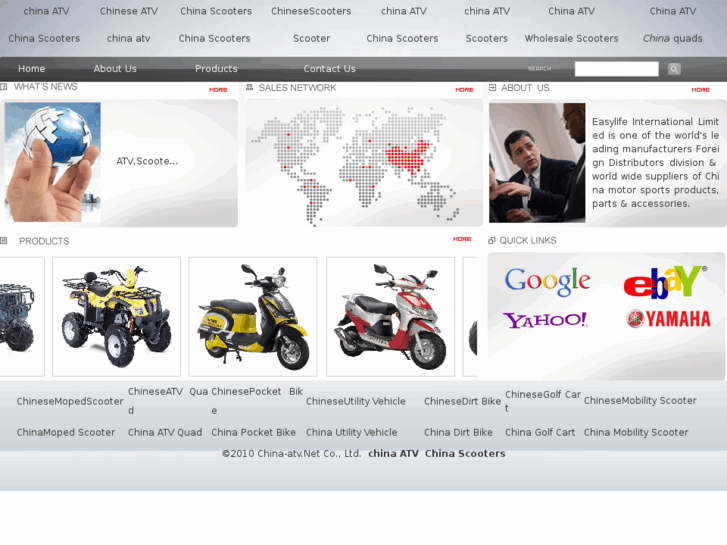Open the globe in hand news image
Screen dimensions: 727x545
[x=52, y=162]
